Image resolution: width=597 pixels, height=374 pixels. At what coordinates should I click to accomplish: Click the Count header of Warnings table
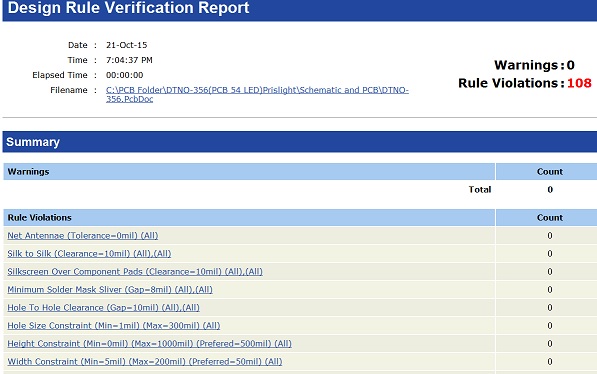tap(550, 171)
